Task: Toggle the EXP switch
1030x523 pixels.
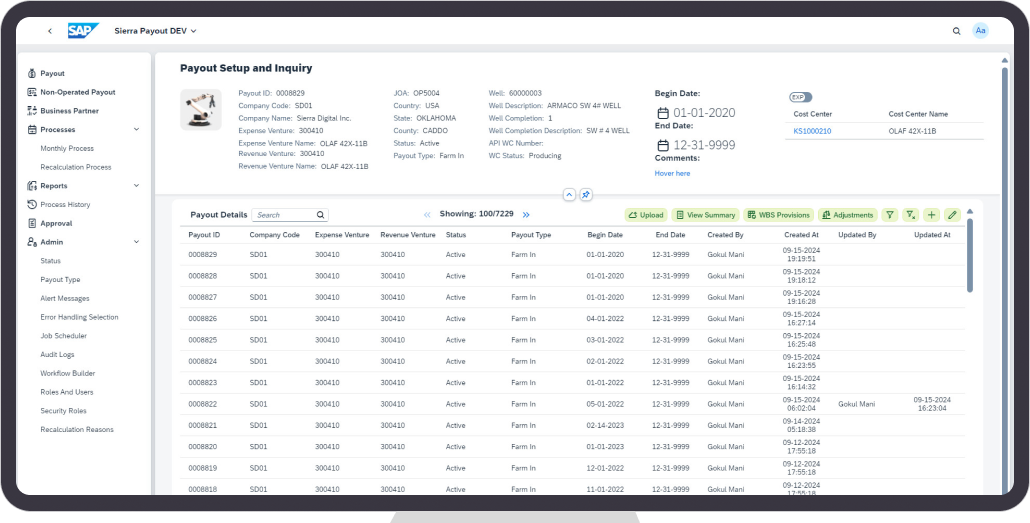Action: coord(800,97)
